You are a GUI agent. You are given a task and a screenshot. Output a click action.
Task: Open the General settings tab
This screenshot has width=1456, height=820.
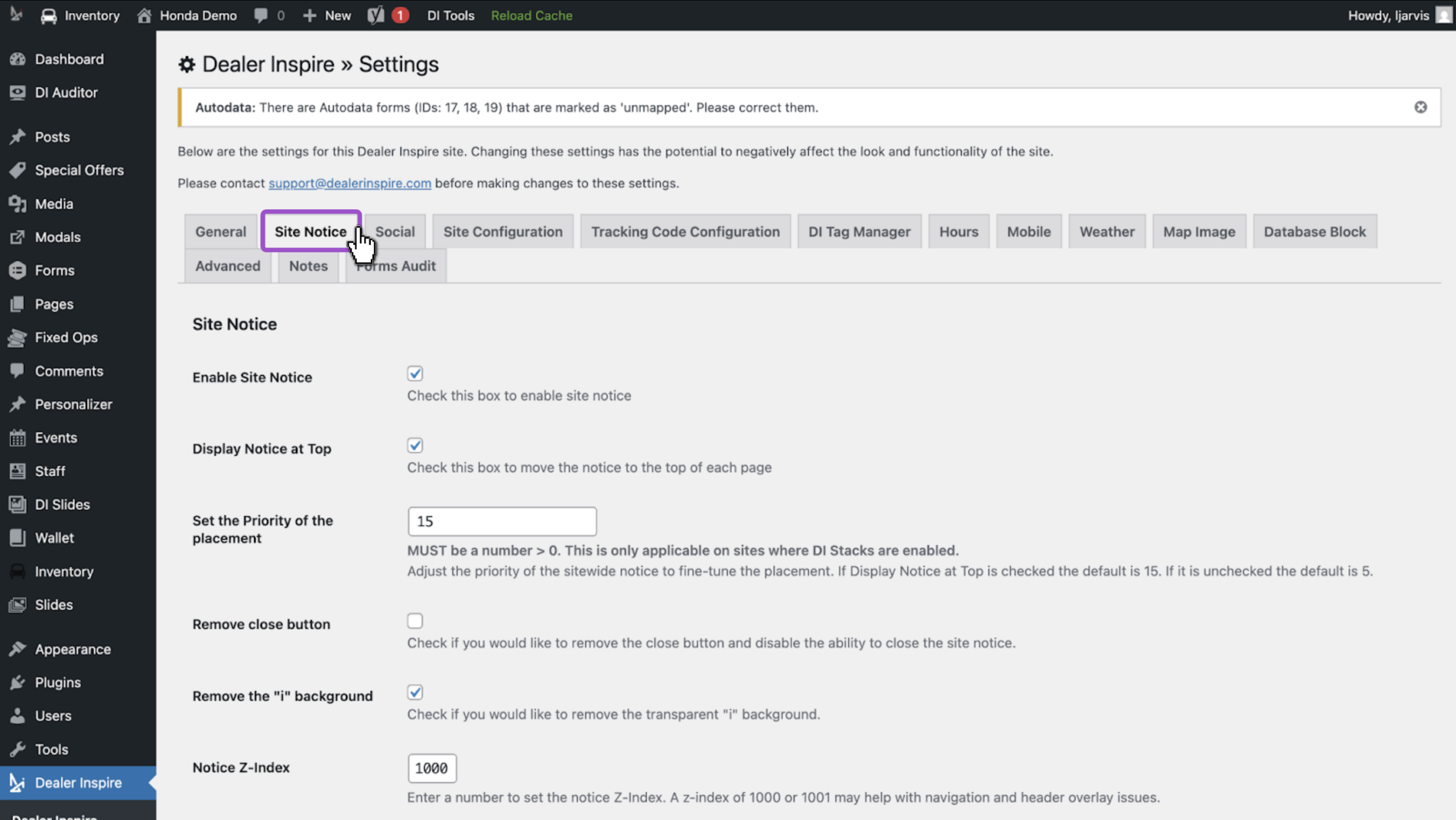click(221, 232)
